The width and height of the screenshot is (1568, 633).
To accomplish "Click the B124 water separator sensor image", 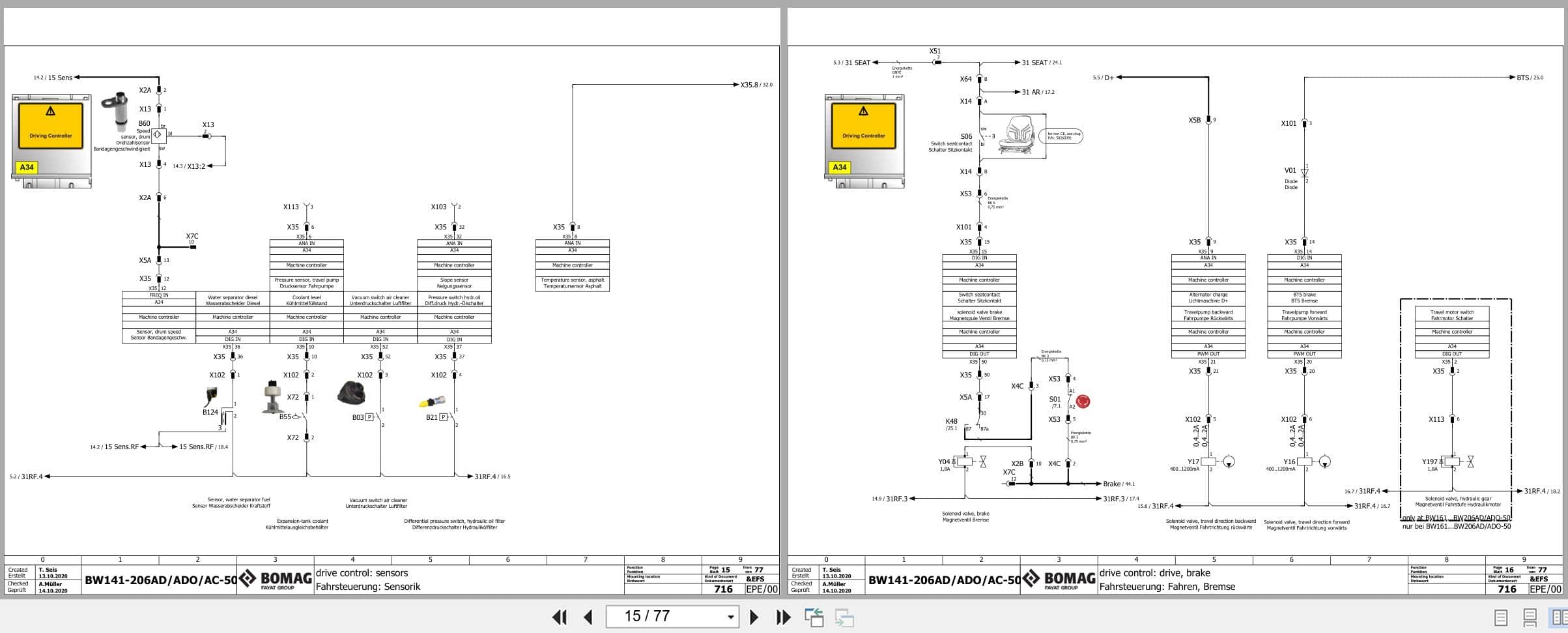I will 212,396.
